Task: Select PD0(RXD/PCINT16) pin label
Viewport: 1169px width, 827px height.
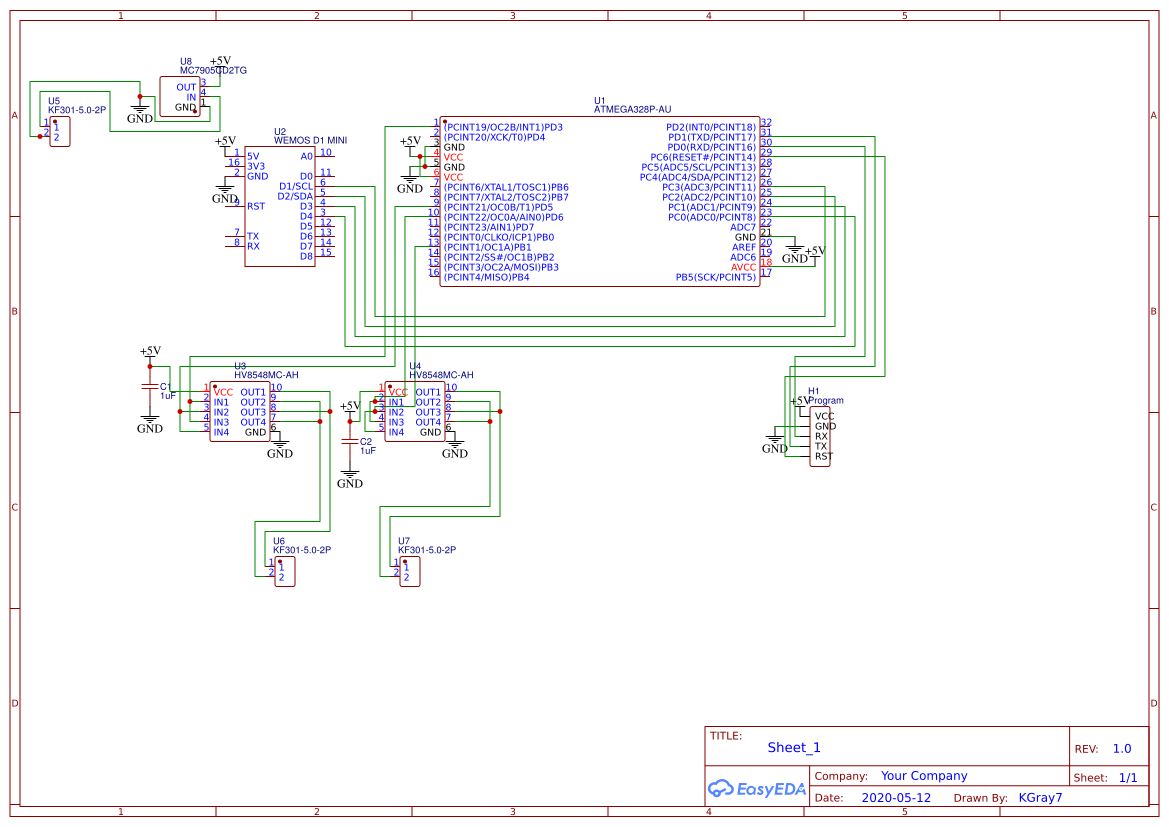Action: point(711,148)
